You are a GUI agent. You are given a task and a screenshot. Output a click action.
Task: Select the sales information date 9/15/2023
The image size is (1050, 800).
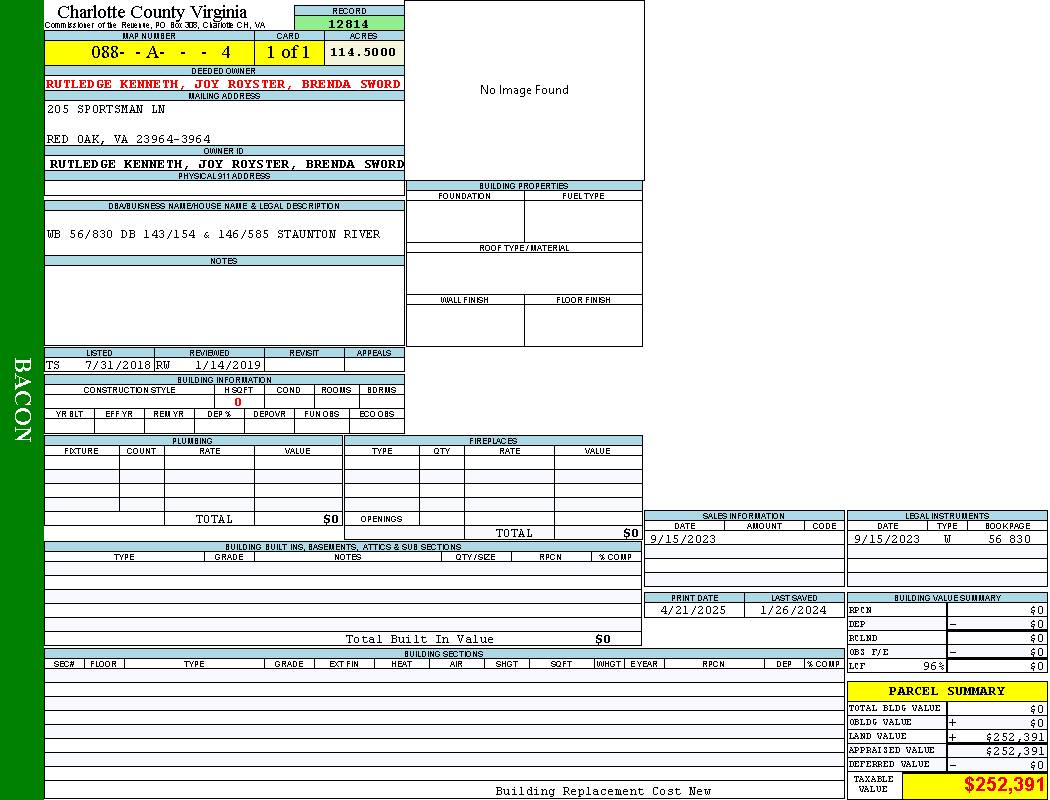click(x=683, y=539)
